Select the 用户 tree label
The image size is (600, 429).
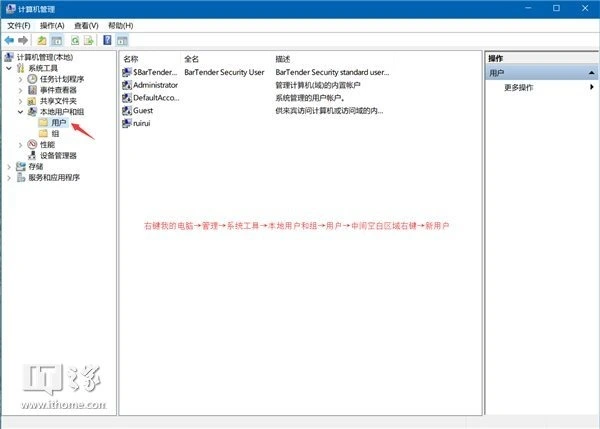coord(59,122)
